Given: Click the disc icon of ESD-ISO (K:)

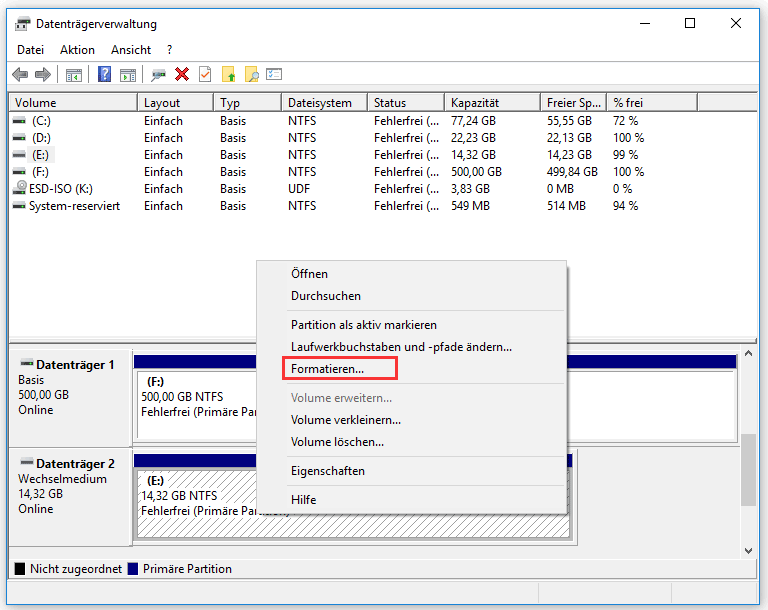Looking at the screenshot, I should 20,188.
